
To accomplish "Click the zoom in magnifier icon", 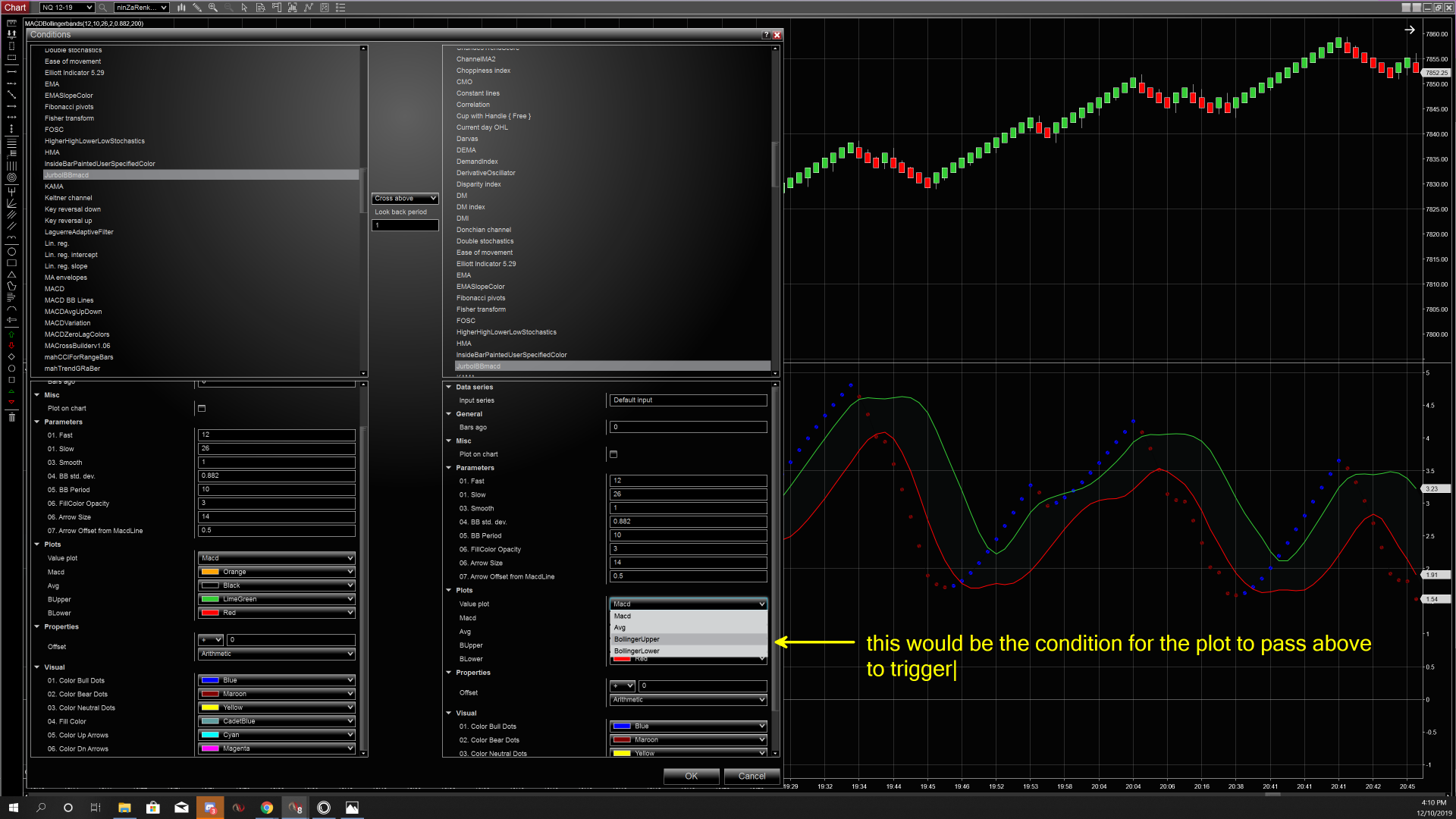I will point(213,8).
